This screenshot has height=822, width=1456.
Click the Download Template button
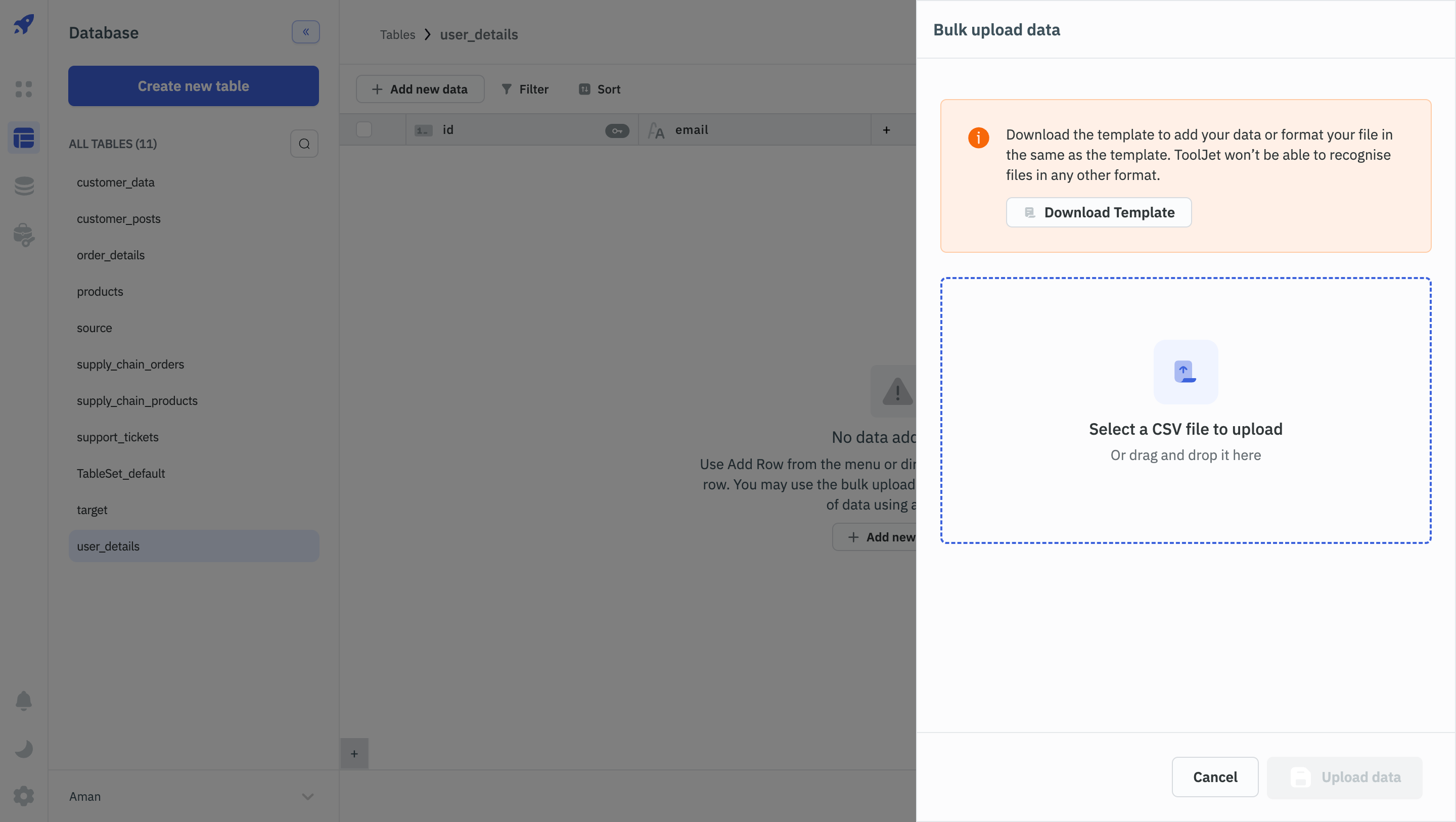[1098, 212]
